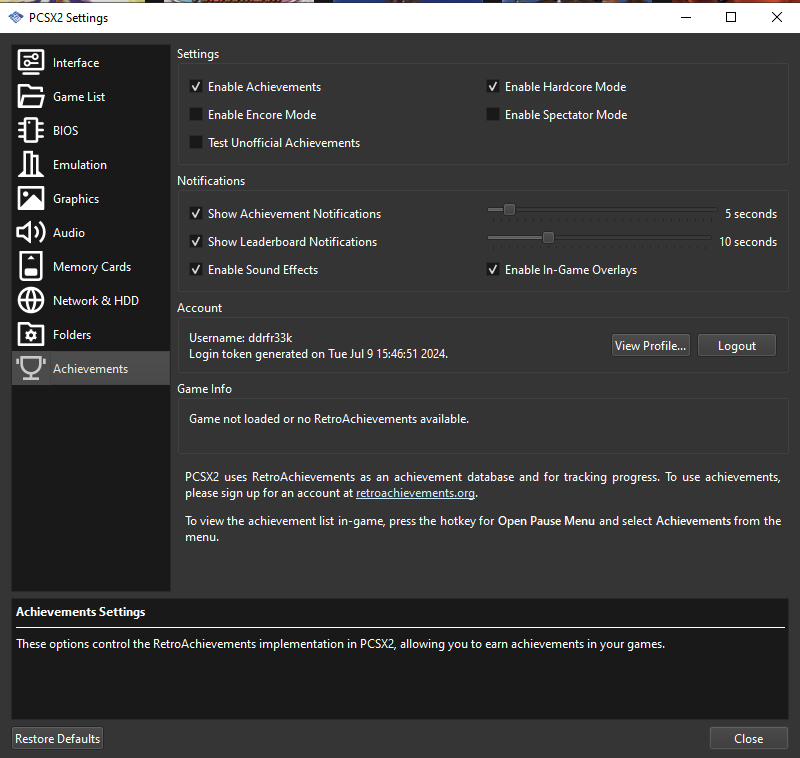
Task: Click the login token generated text
Action: (318, 354)
